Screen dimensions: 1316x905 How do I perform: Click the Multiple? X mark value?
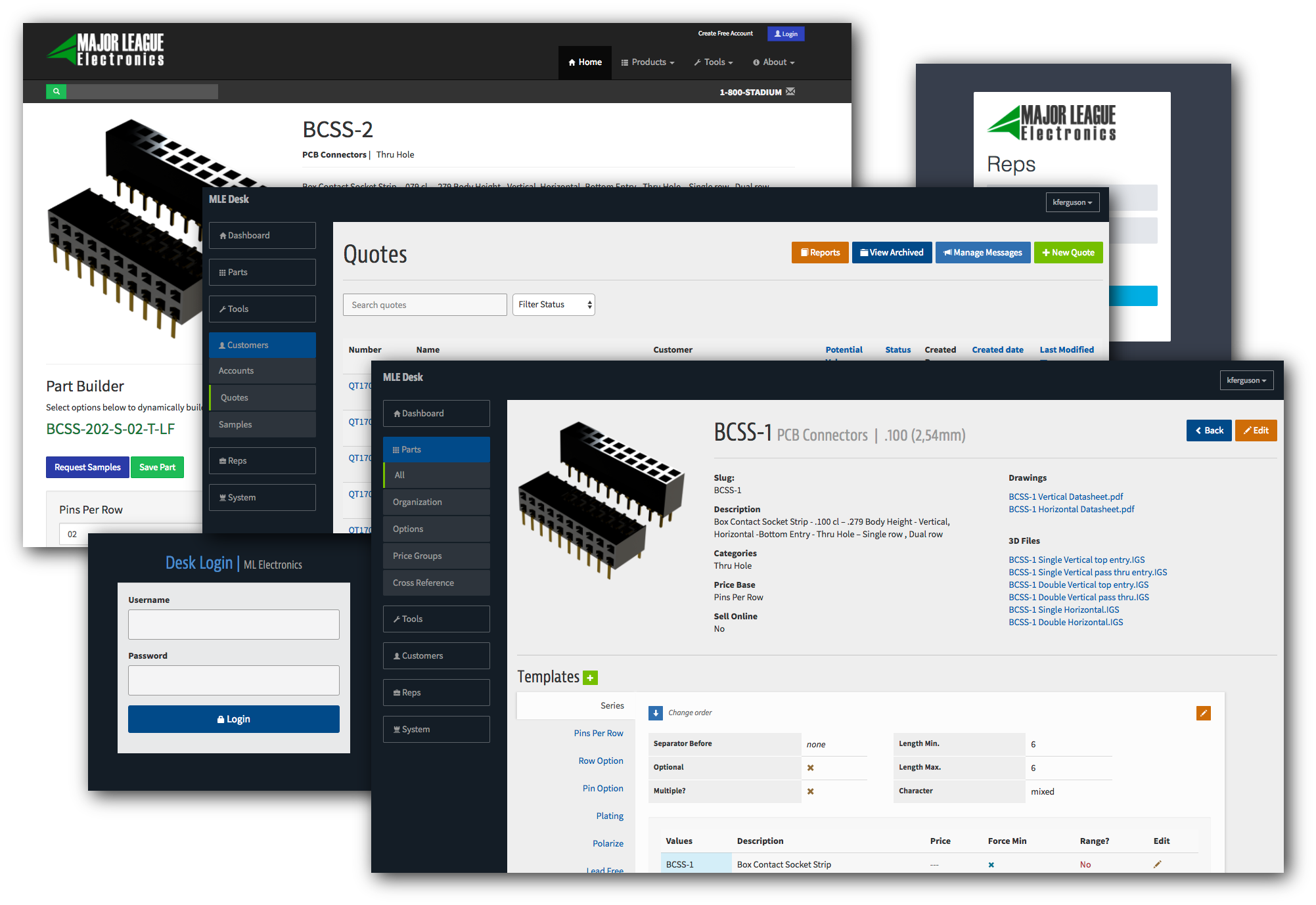811,791
